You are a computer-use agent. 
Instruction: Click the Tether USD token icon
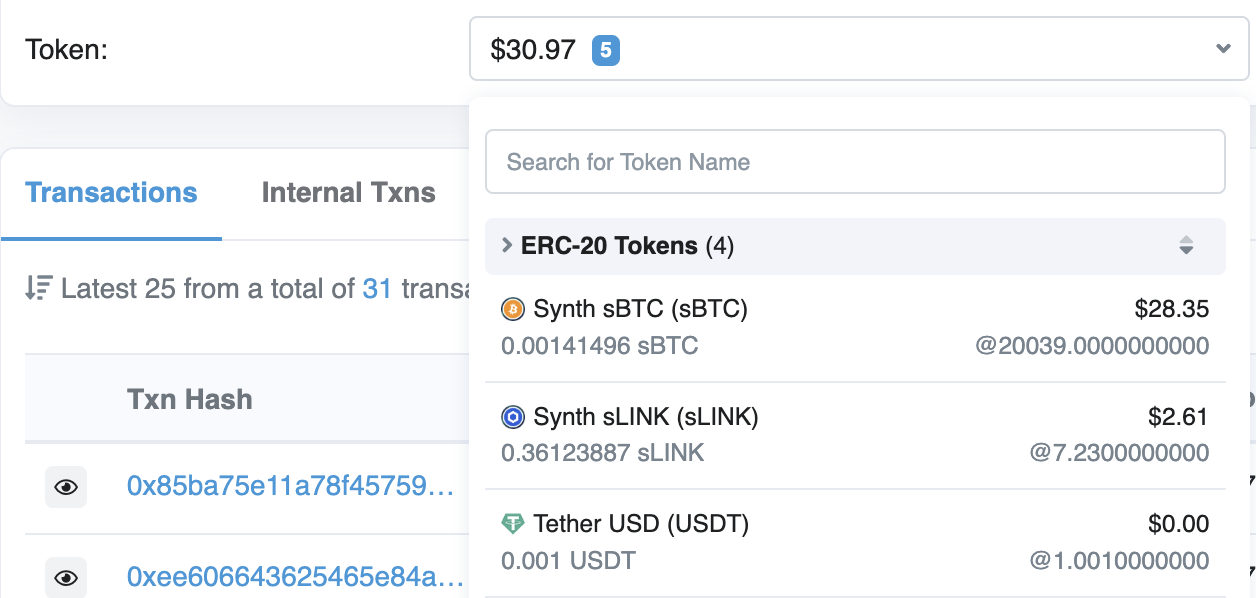point(512,523)
